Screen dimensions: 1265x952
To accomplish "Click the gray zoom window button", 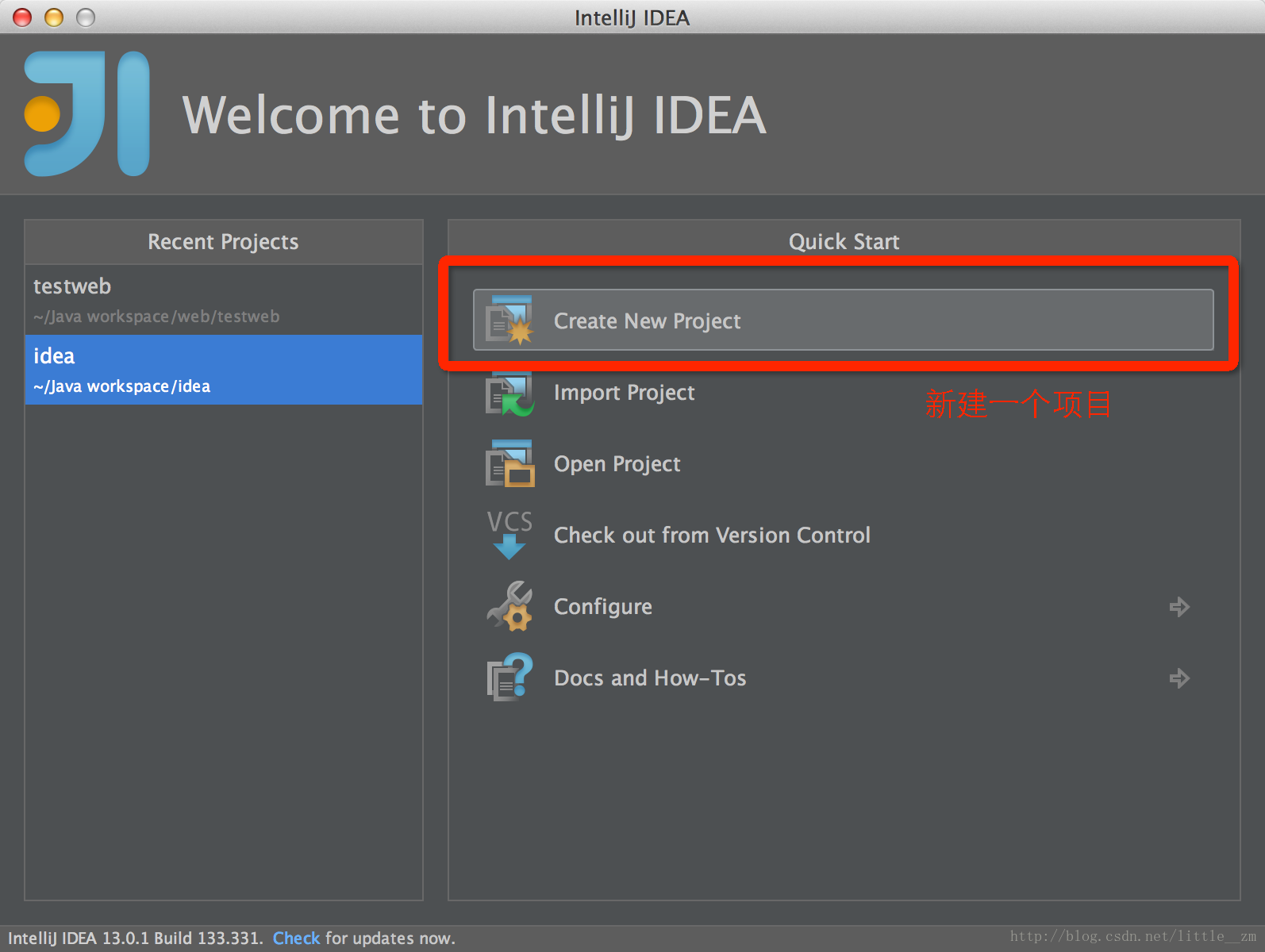I will pyautogui.click(x=86, y=17).
